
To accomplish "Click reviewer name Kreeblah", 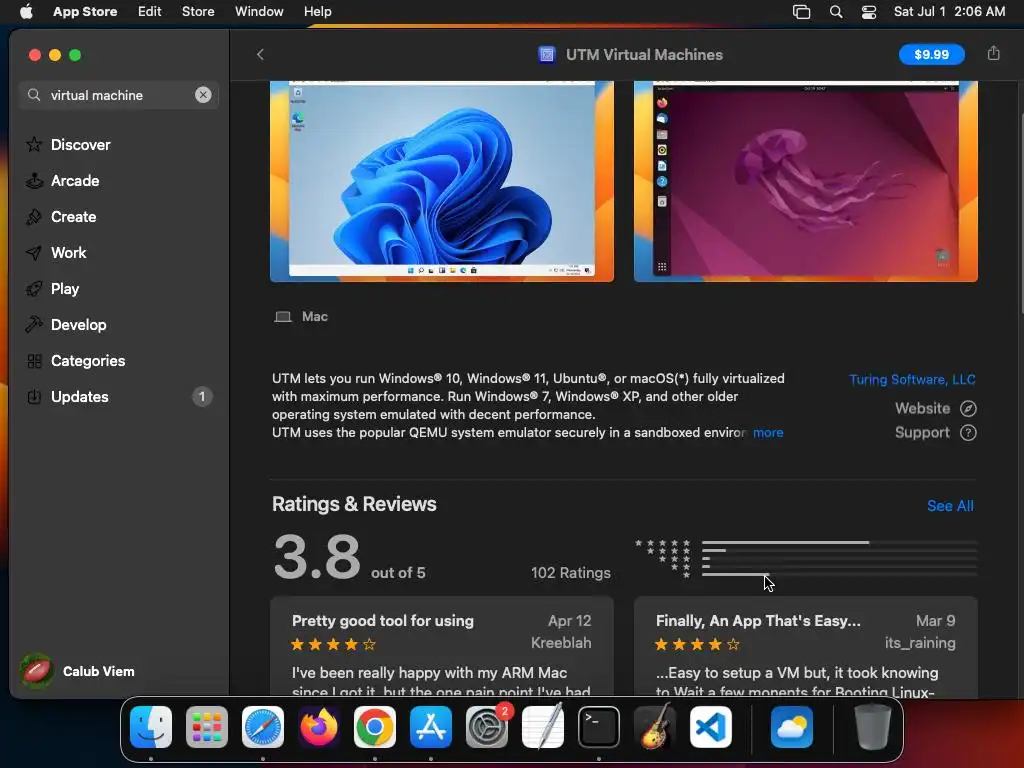I will [561, 643].
